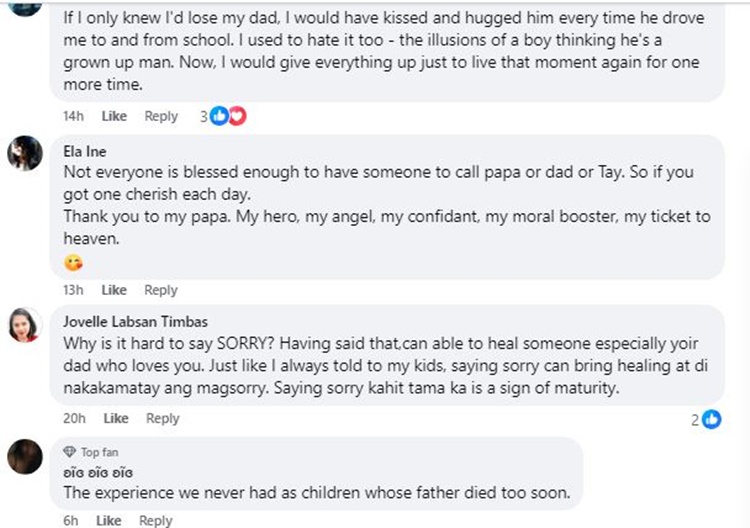The image size is (750, 528).
Task: Click the 13h timestamp under Ela Ine's comment
Action: coord(73,290)
